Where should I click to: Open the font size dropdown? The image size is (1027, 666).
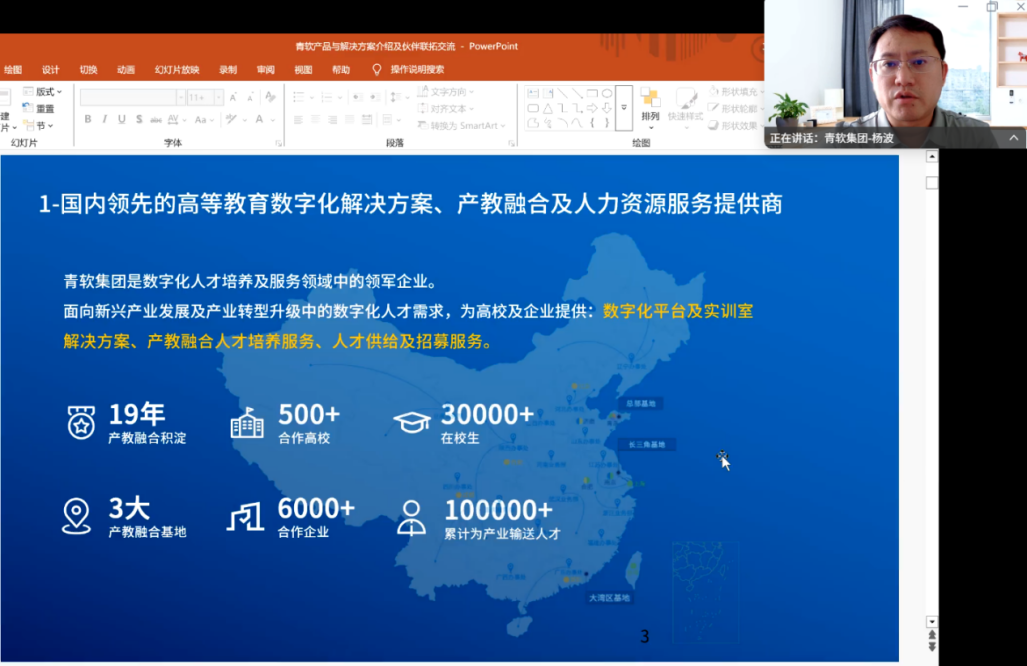point(218,98)
